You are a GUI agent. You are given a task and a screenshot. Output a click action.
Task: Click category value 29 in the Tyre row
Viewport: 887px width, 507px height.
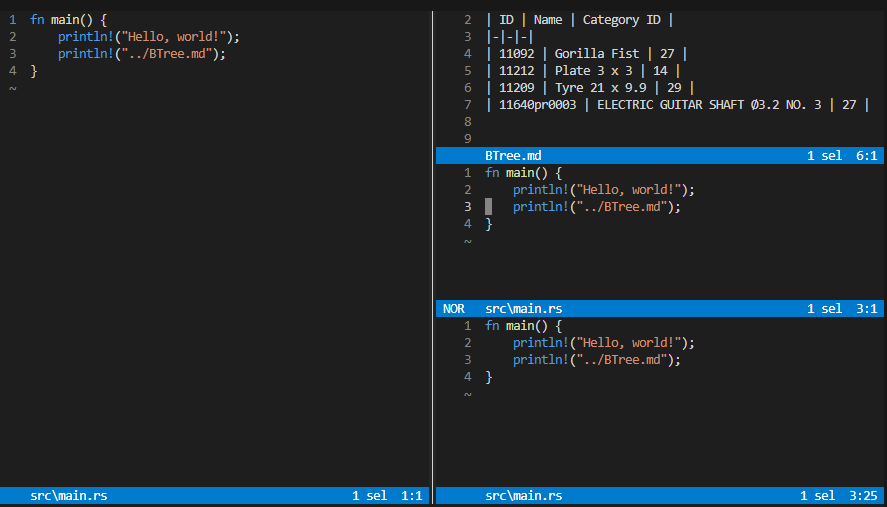(x=674, y=88)
